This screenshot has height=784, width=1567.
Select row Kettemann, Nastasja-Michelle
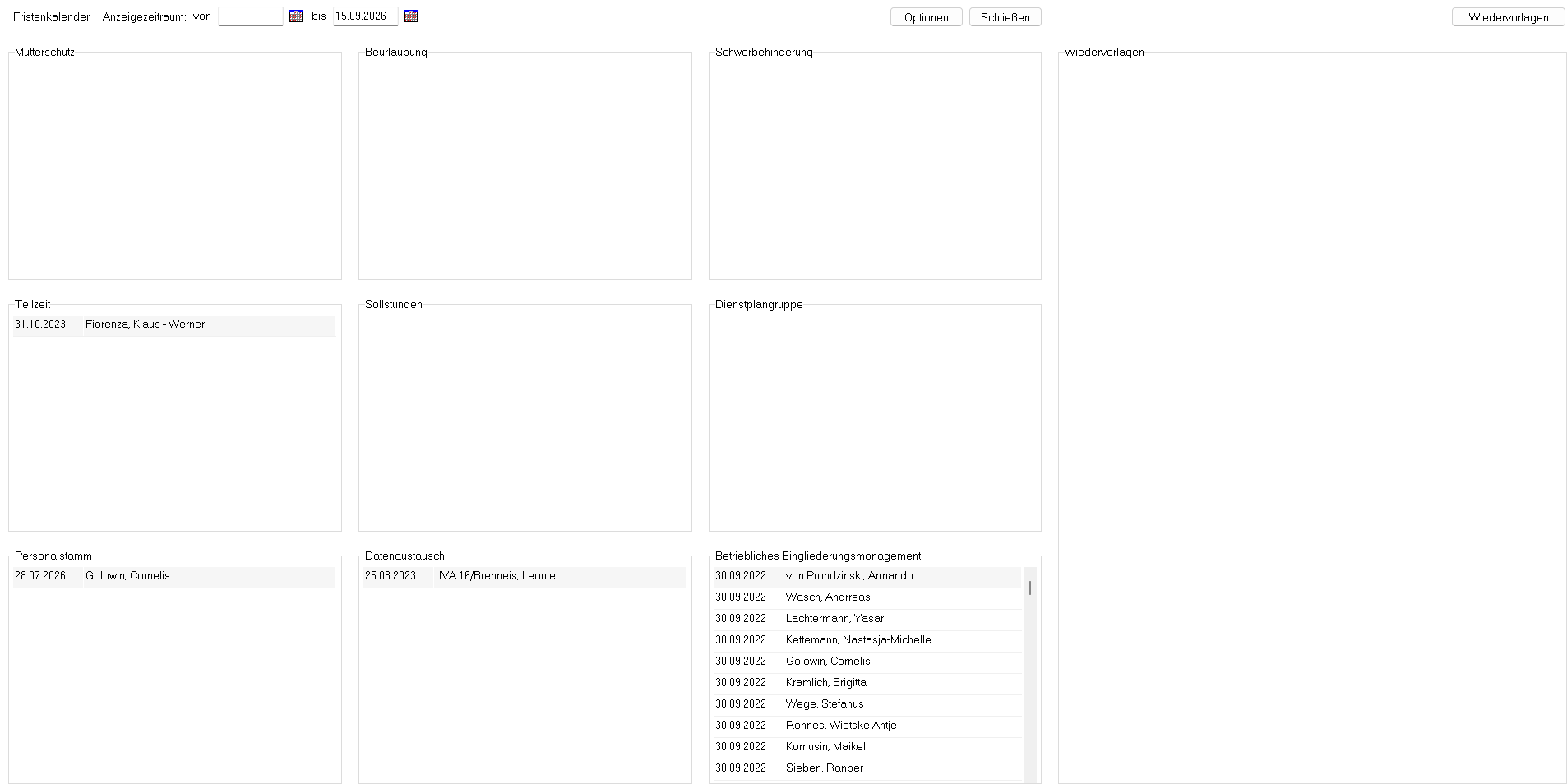pos(867,641)
